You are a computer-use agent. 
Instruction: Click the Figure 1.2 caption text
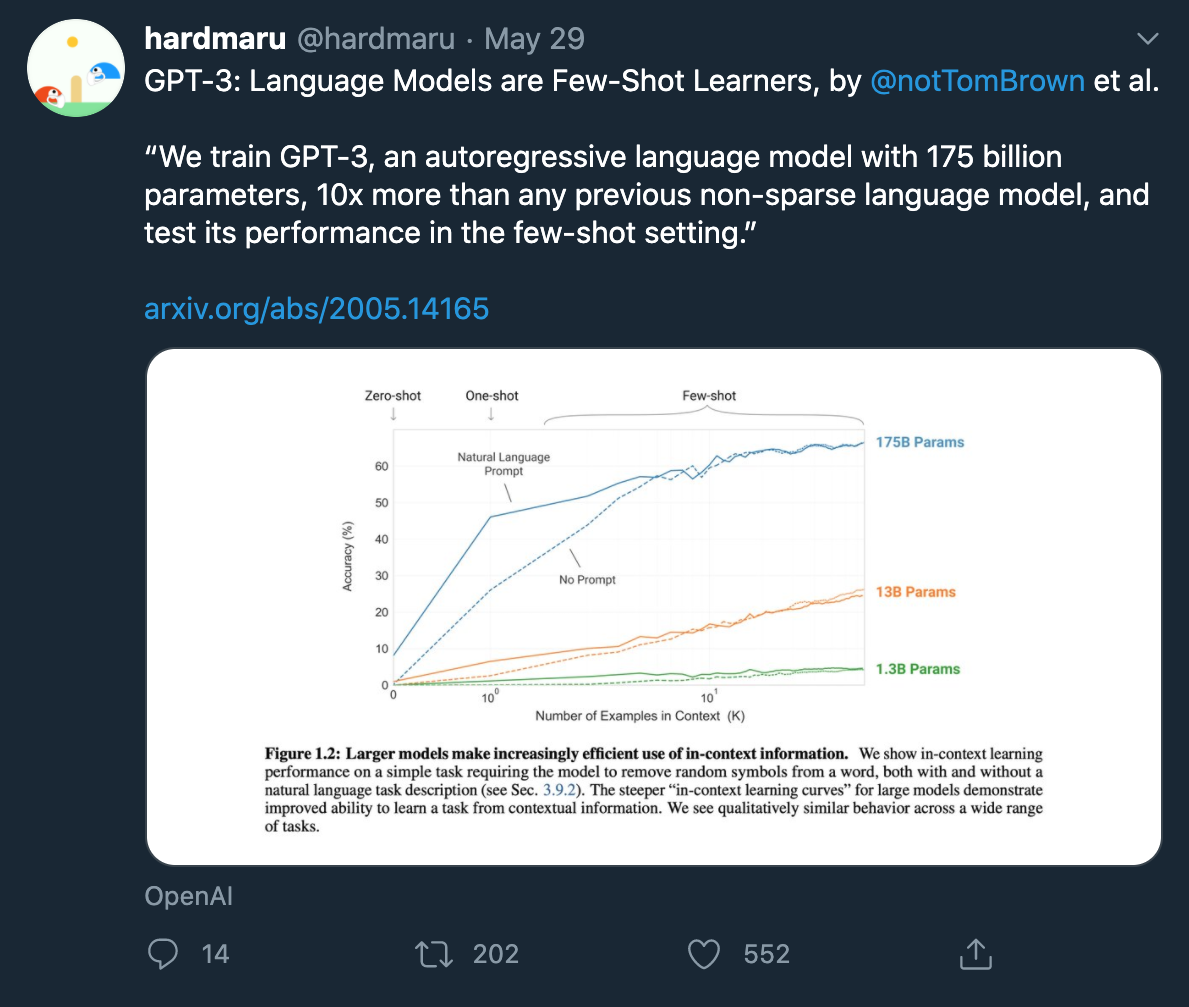click(654, 790)
